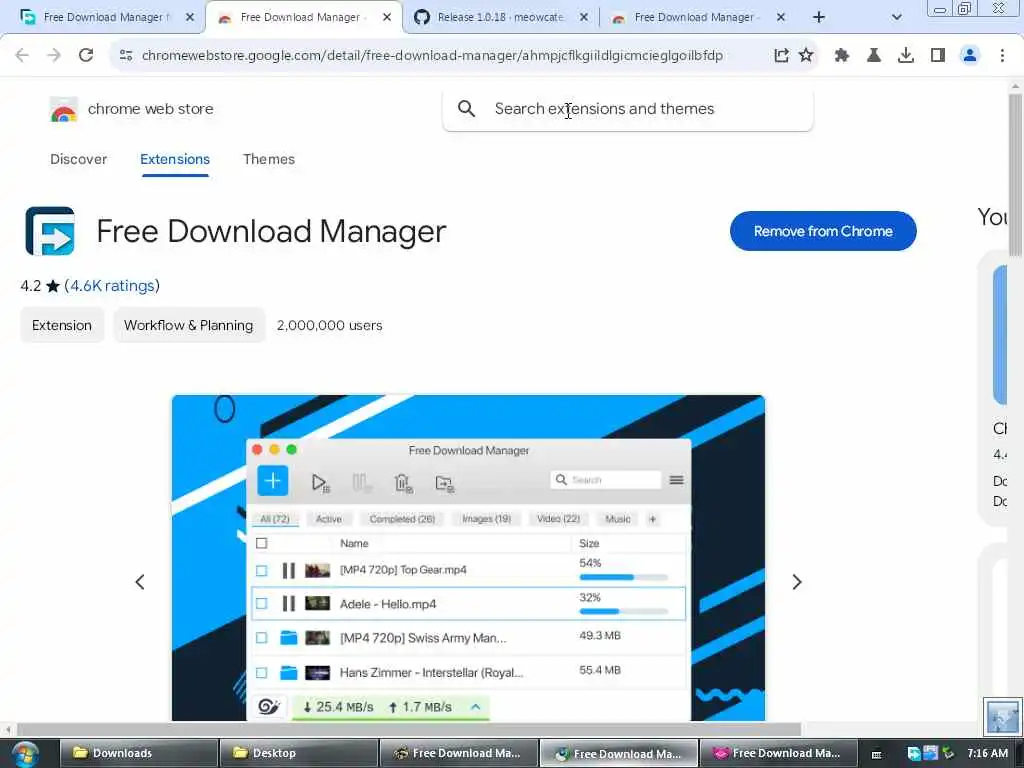
Task: Open Chrome three-dot menu
Action: [x=1002, y=56]
